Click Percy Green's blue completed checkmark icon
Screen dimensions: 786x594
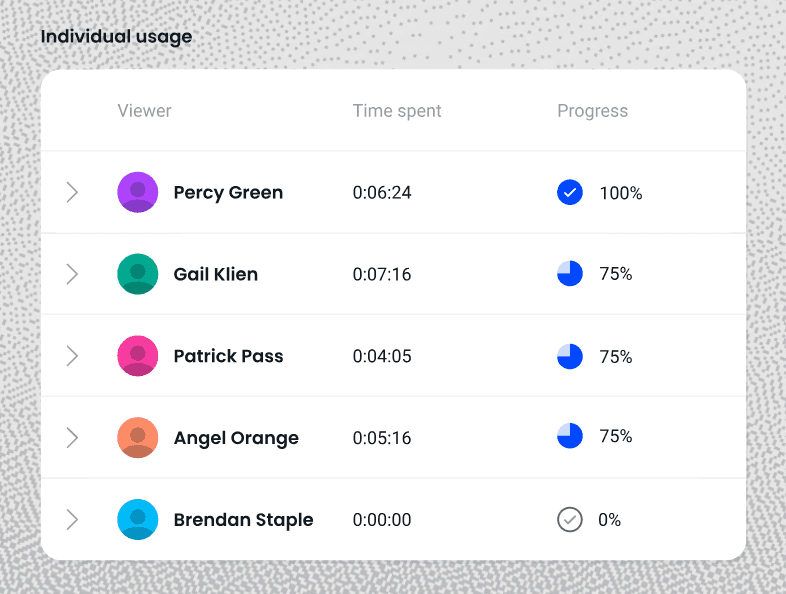click(x=570, y=192)
